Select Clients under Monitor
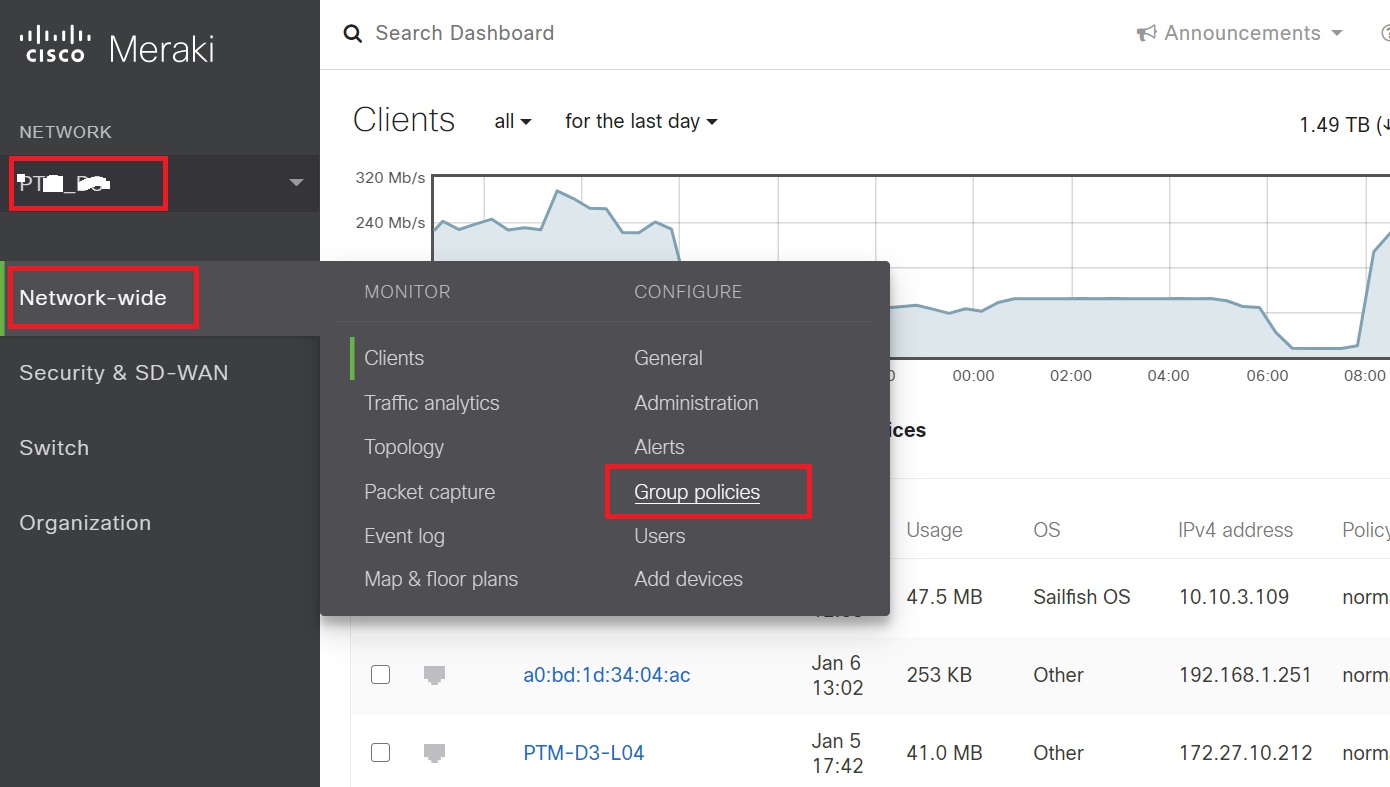Viewport: 1390px width, 787px height. pos(394,358)
